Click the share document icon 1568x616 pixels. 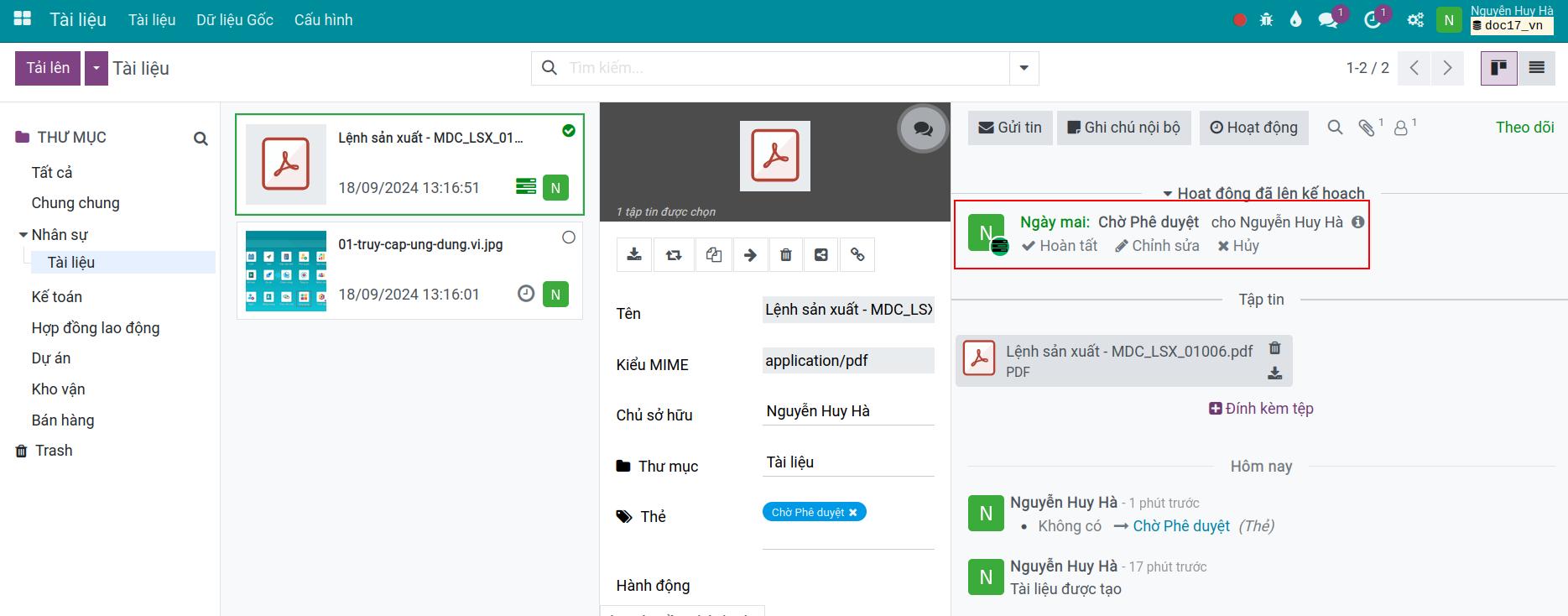coord(821,255)
